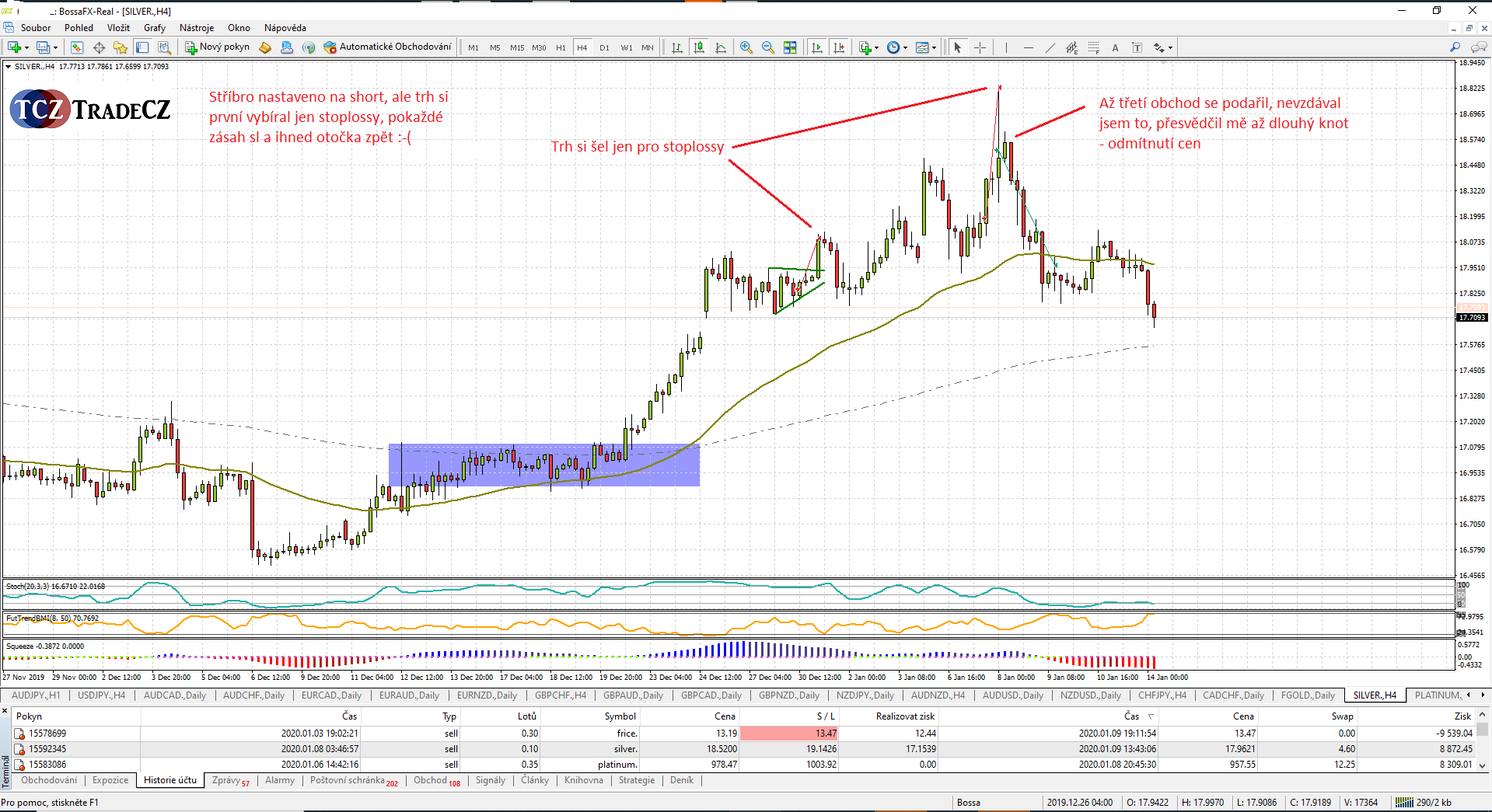Switch to D1 timeframe

pyautogui.click(x=604, y=47)
